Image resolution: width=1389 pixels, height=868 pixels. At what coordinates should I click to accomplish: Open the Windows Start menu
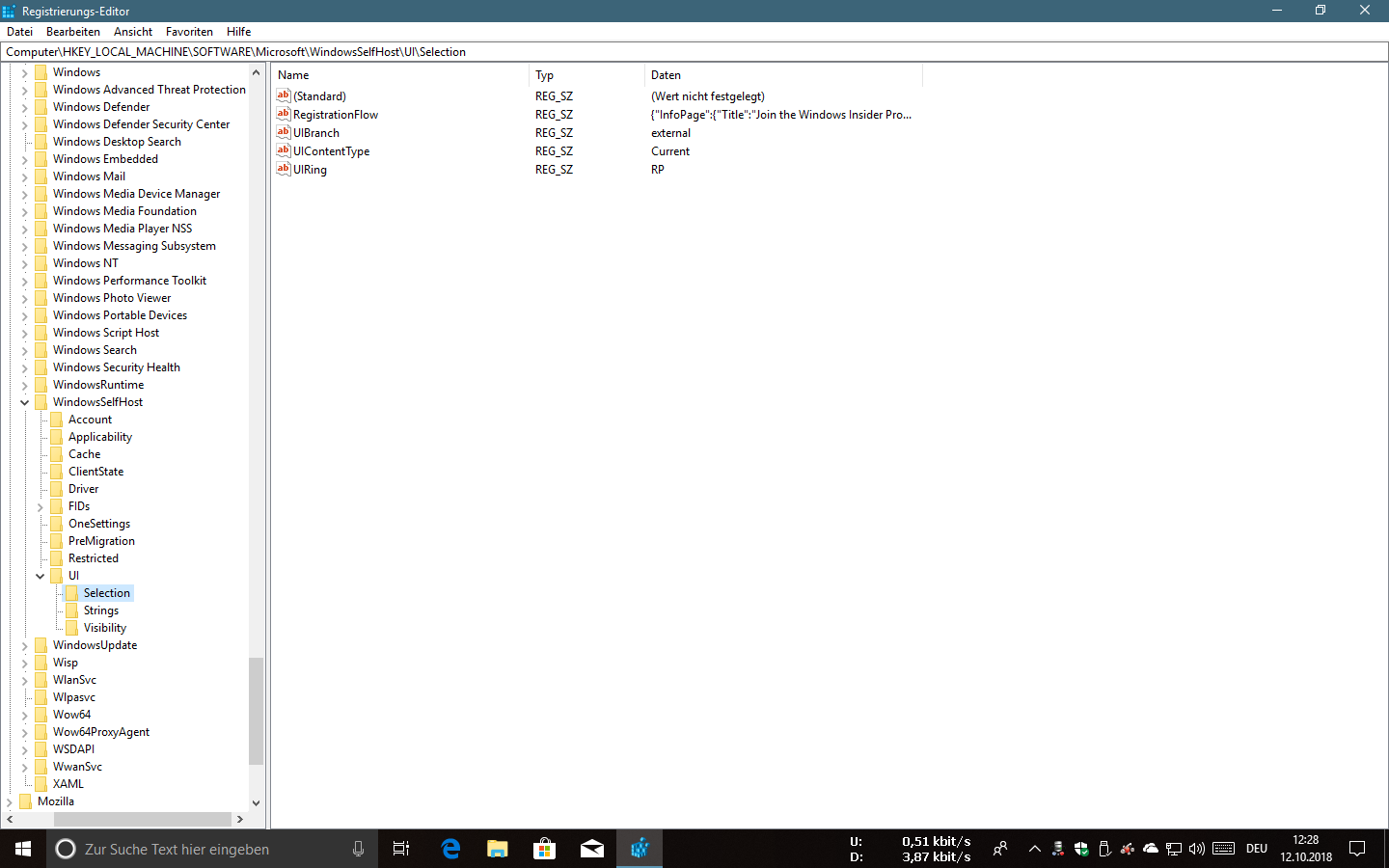[23, 849]
